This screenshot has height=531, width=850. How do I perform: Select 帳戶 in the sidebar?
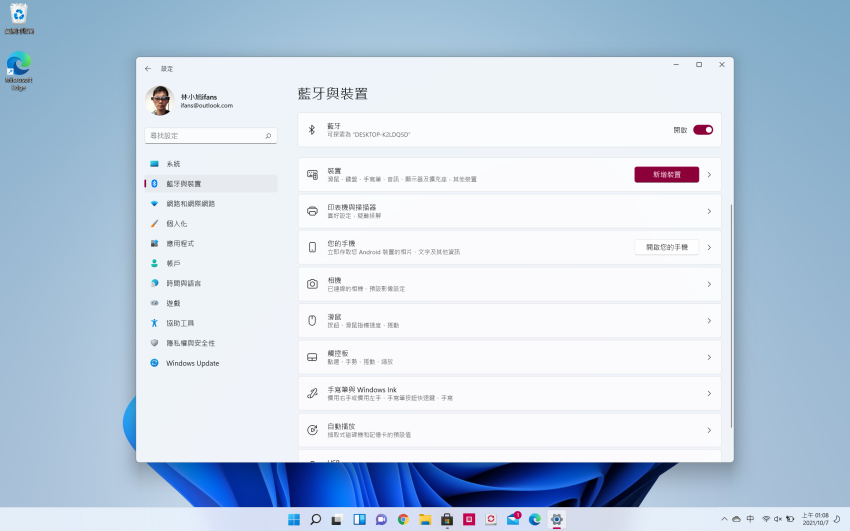pyautogui.click(x=211, y=263)
